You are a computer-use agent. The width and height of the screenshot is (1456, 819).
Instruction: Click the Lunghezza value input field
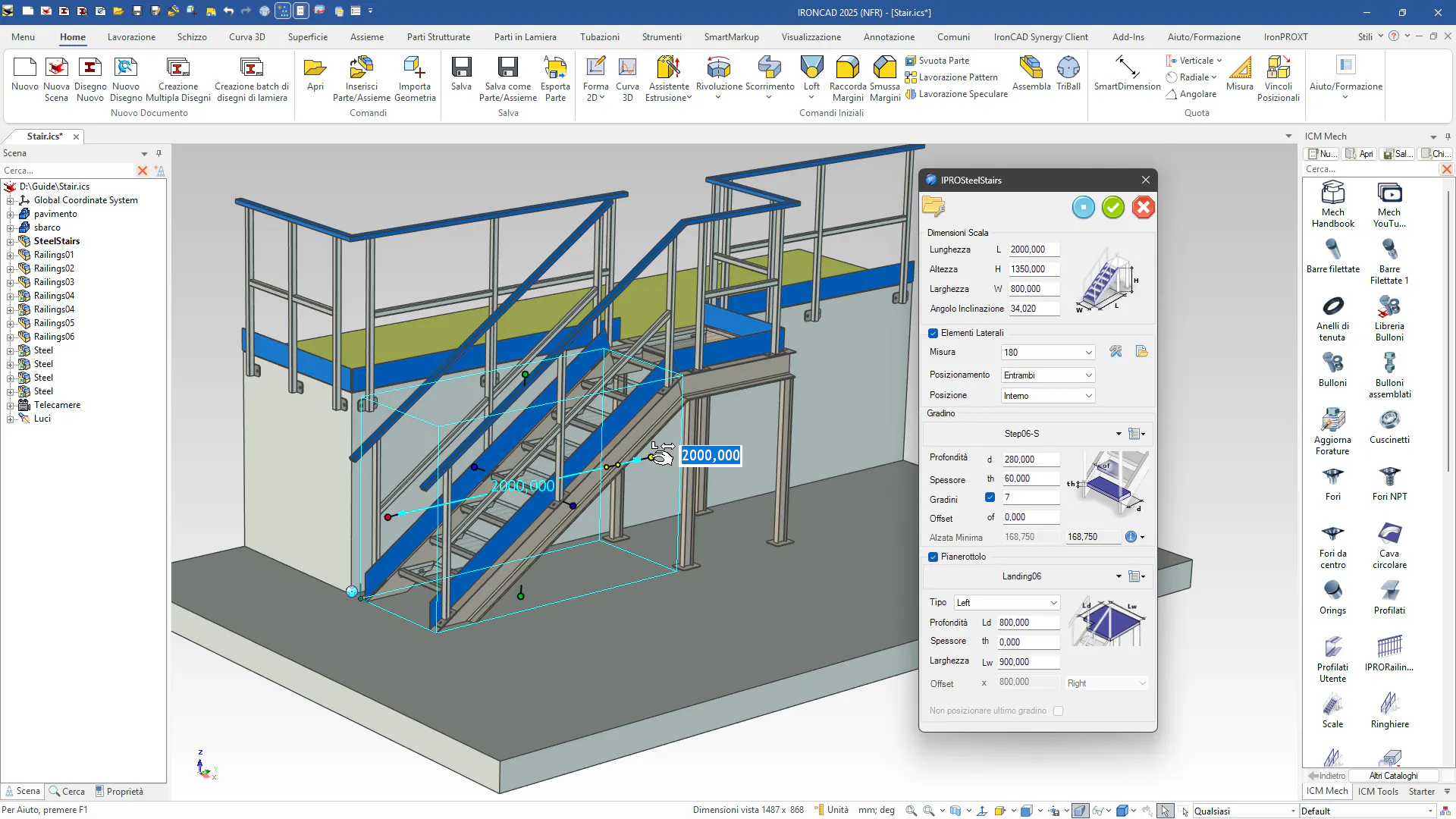click(x=1033, y=249)
